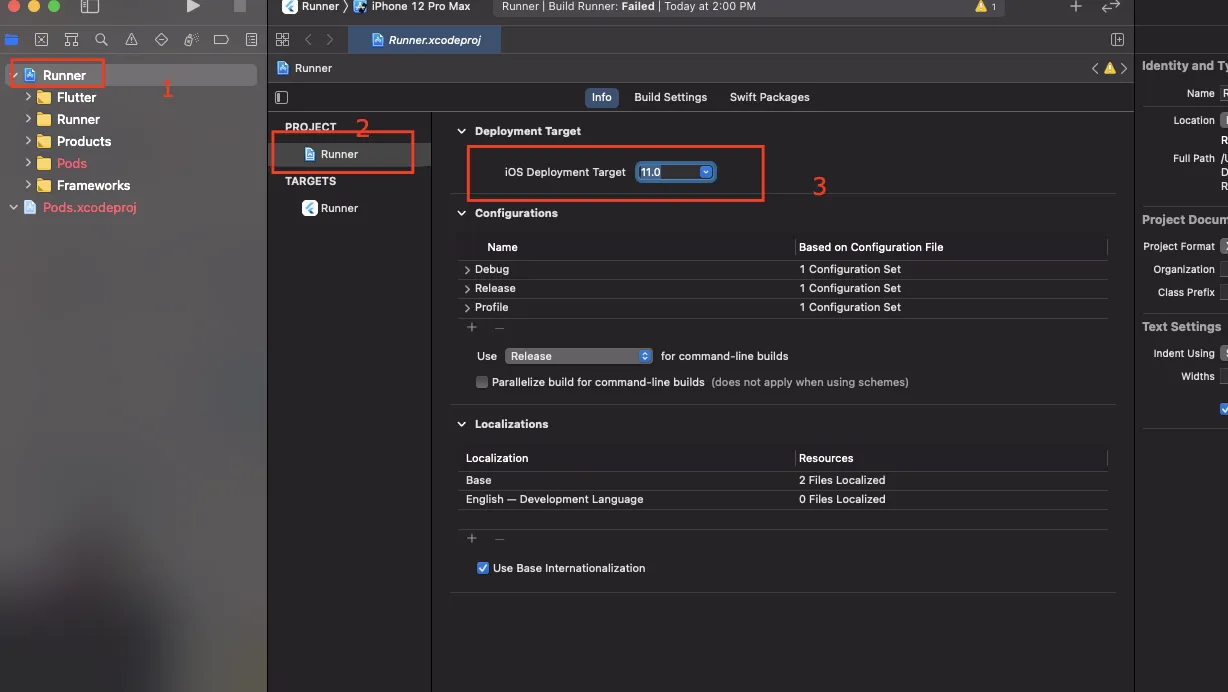Open the Source Control navigator
This screenshot has width=1228, height=692.
41,40
